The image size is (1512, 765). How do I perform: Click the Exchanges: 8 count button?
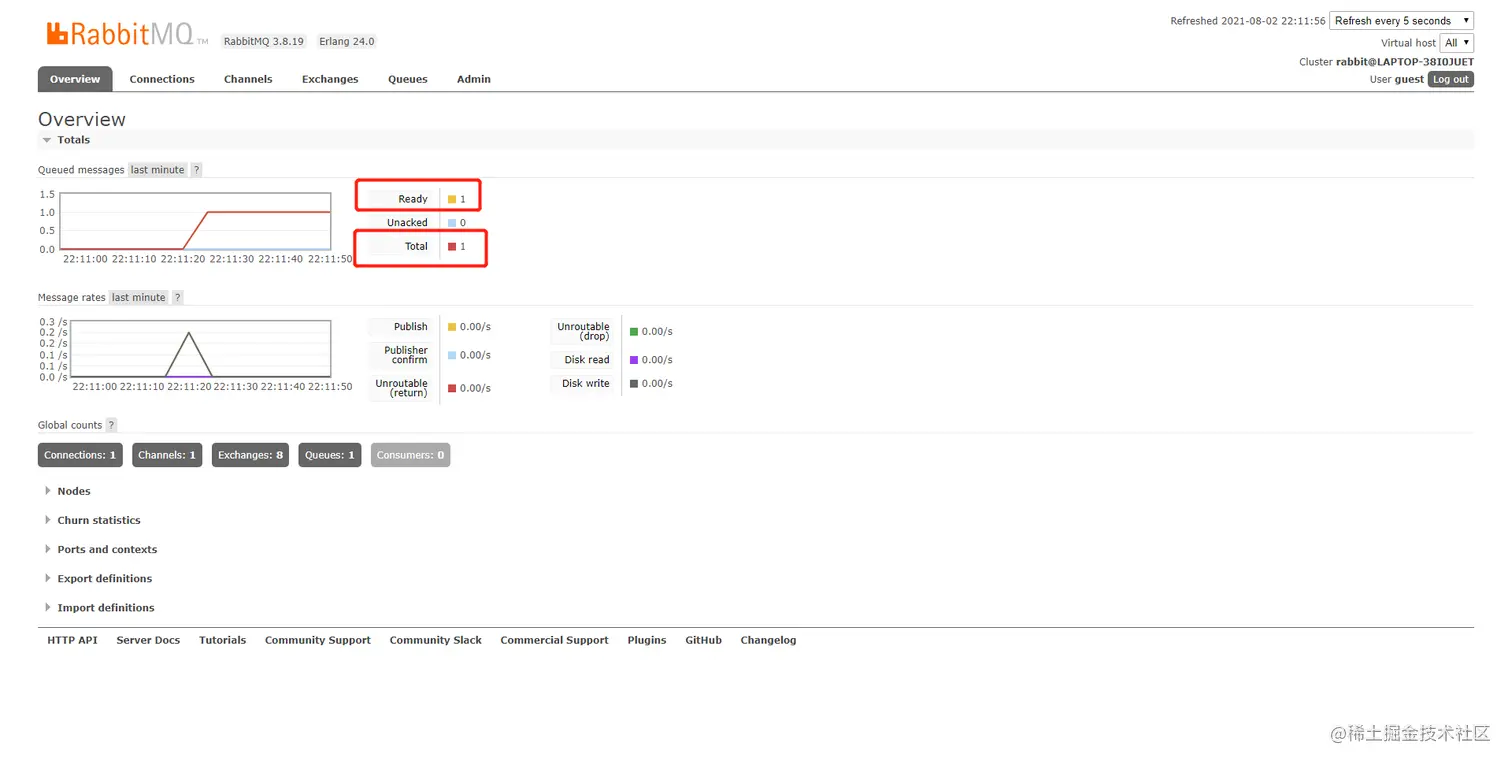tap(251, 455)
